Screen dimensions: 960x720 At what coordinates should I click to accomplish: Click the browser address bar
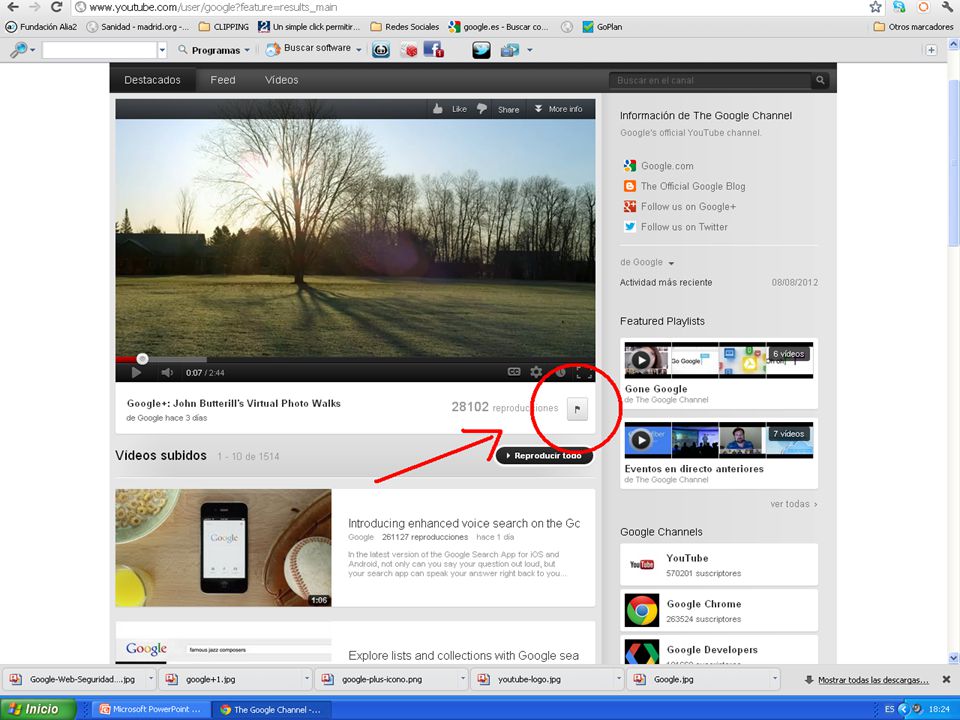click(468, 7)
